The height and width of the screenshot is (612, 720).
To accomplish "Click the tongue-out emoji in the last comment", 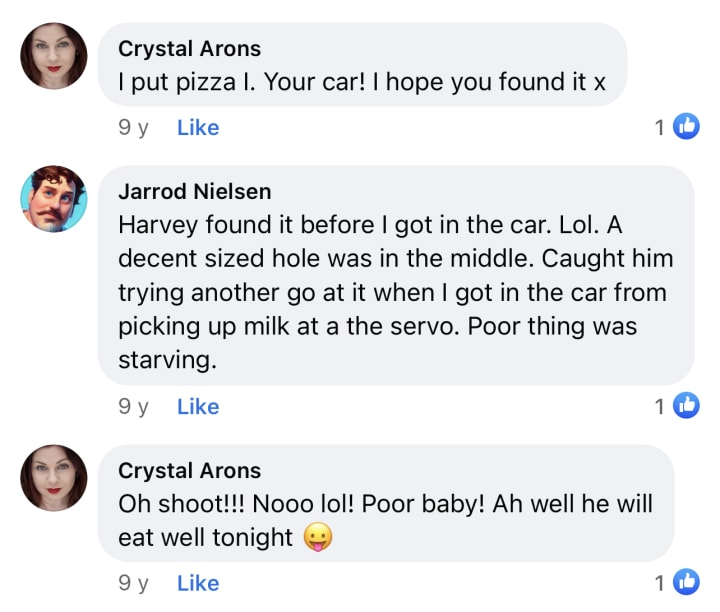I will (317, 538).
